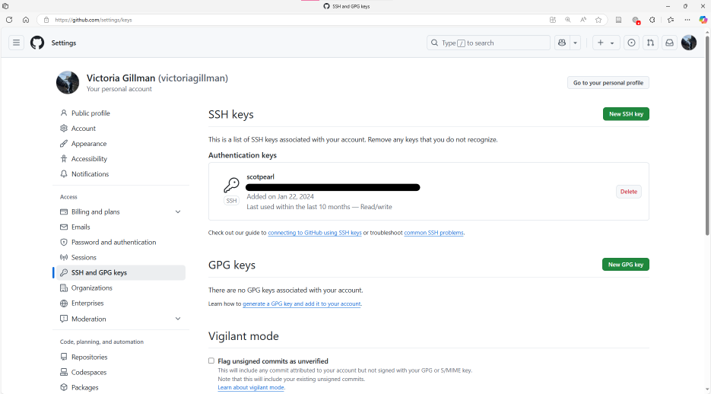View pull requests icon in header
The height and width of the screenshot is (394, 711).
tap(650, 43)
